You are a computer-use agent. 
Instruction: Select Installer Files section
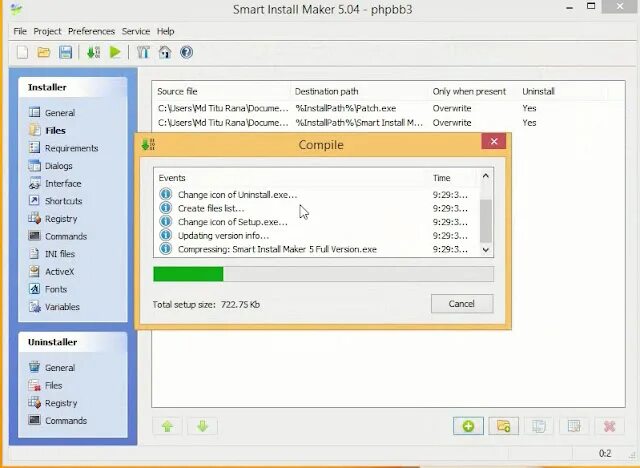pos(47,131)
